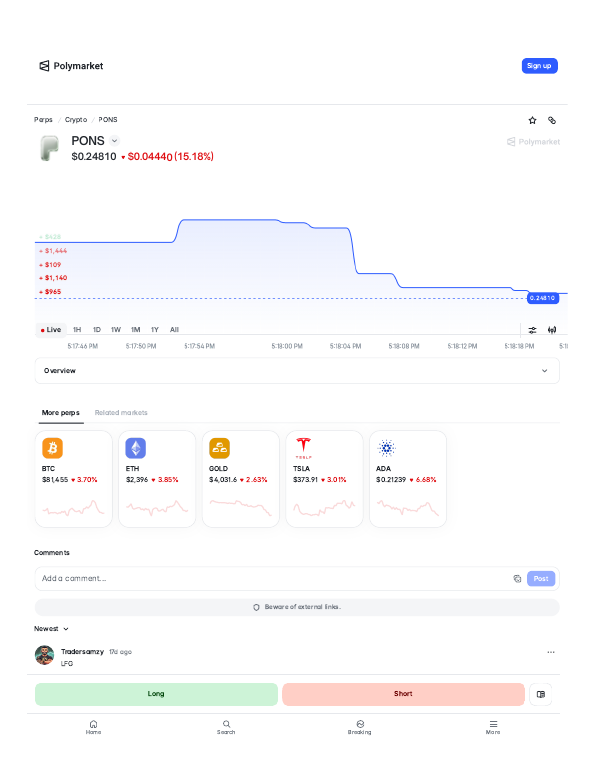Click the $965 trade label on chart
The width and height of the screenshot is (595, 770).
[51, 292]
